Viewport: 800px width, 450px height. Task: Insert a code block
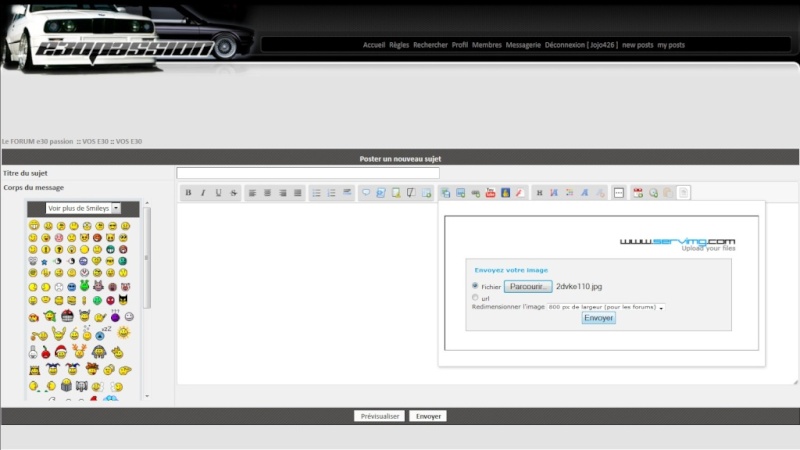(381, 192)
